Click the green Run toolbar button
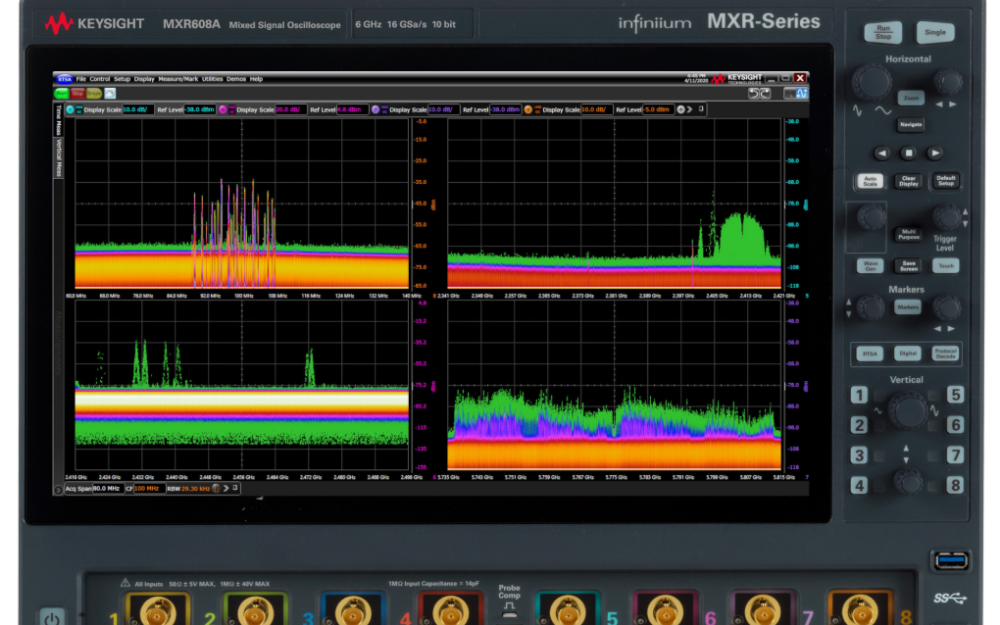Viewport: 1000px width, 625px height. (61, 94)
